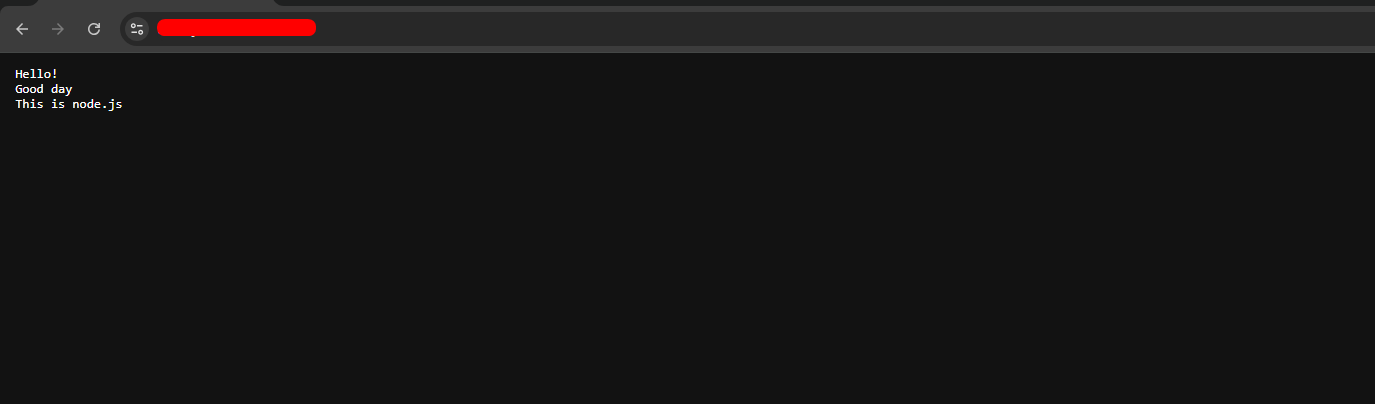Screen dimensions: 1375x404
Task: Click the word "day" on the page
Action: click(62, 90)
